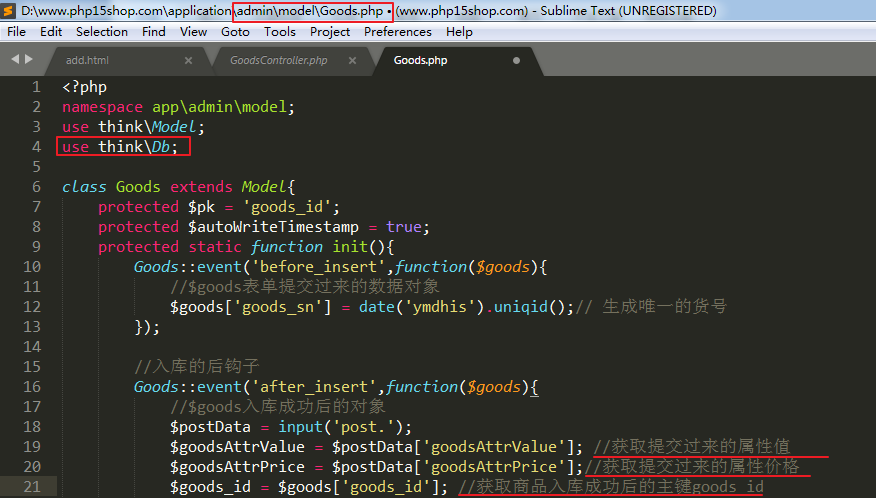The width and height of the screenshot is (876, 498).
Task: Switch to the GoodsController.php tab
Action: [278, 61]
